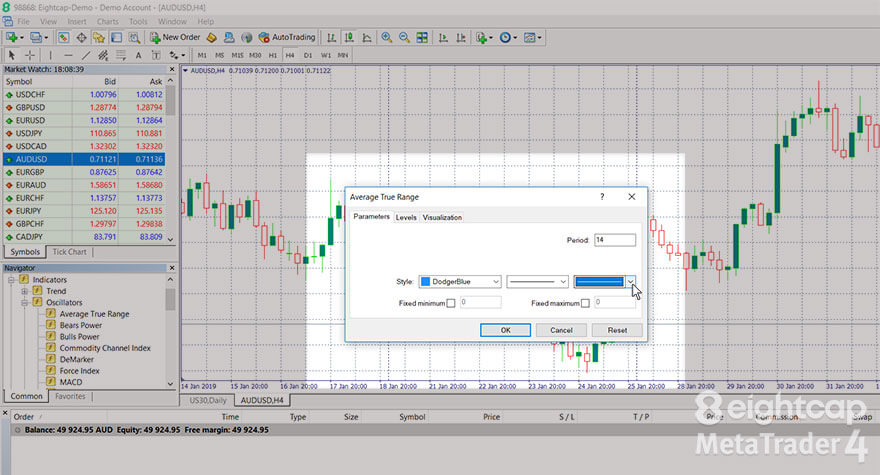880x475 pixels.
Task: Select the Horizontal Line drawing tool
Action: (68, 55)
